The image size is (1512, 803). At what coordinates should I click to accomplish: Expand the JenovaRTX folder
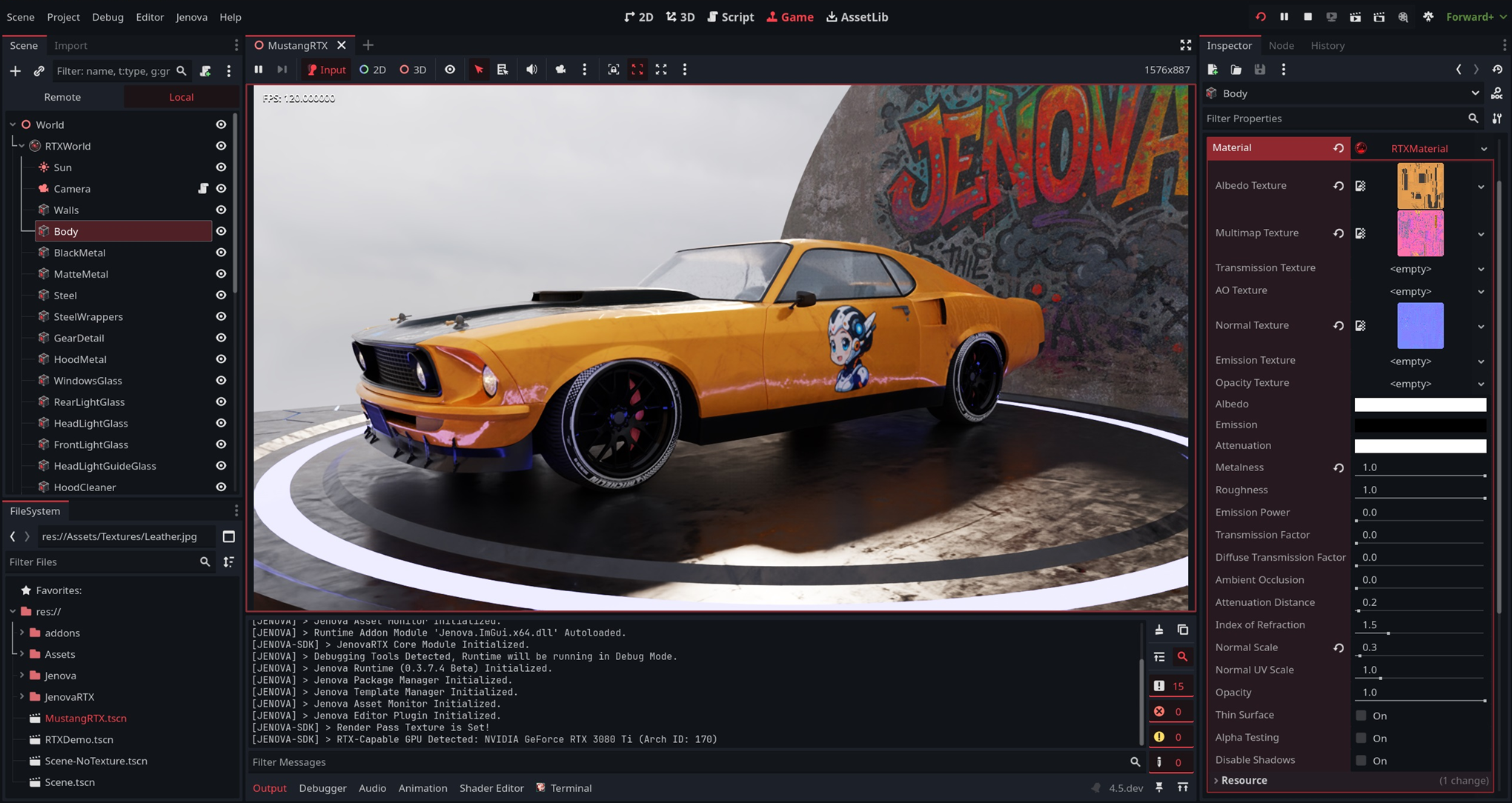pyautogui.click(x=21, y=697)
